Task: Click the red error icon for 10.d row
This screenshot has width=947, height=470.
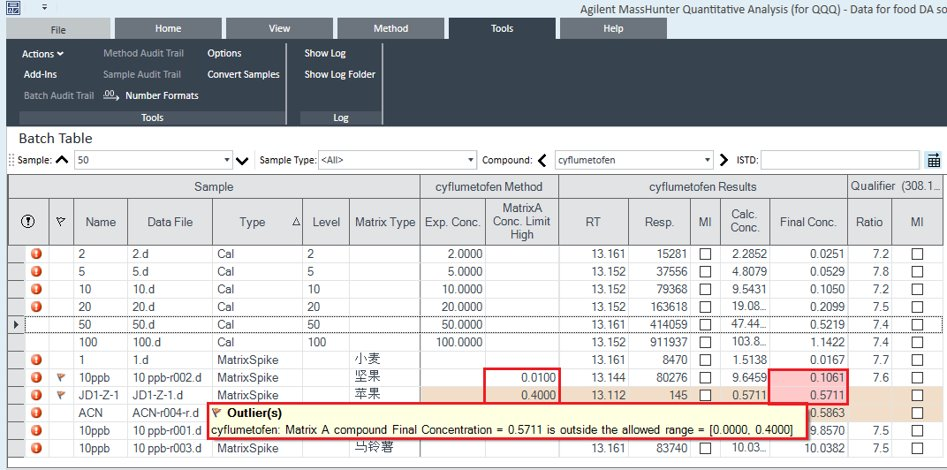Action: click(36, 289)
